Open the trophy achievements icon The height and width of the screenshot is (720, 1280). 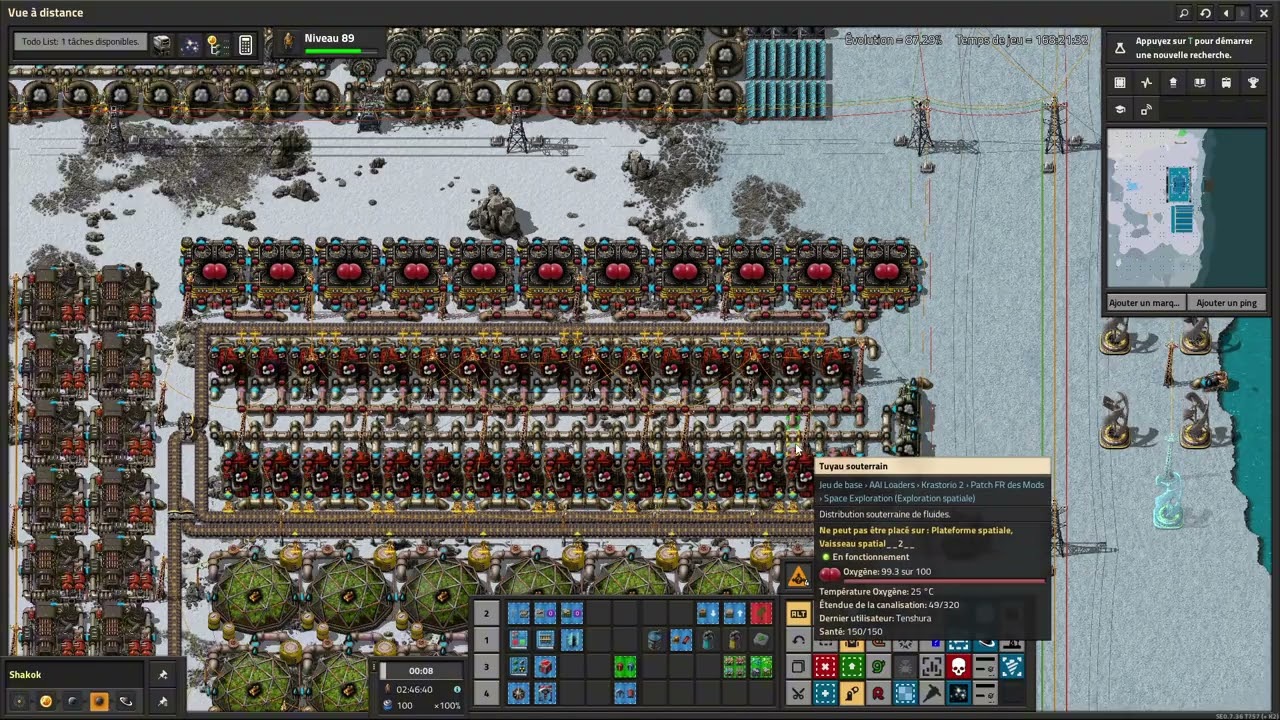[1253, 82]
